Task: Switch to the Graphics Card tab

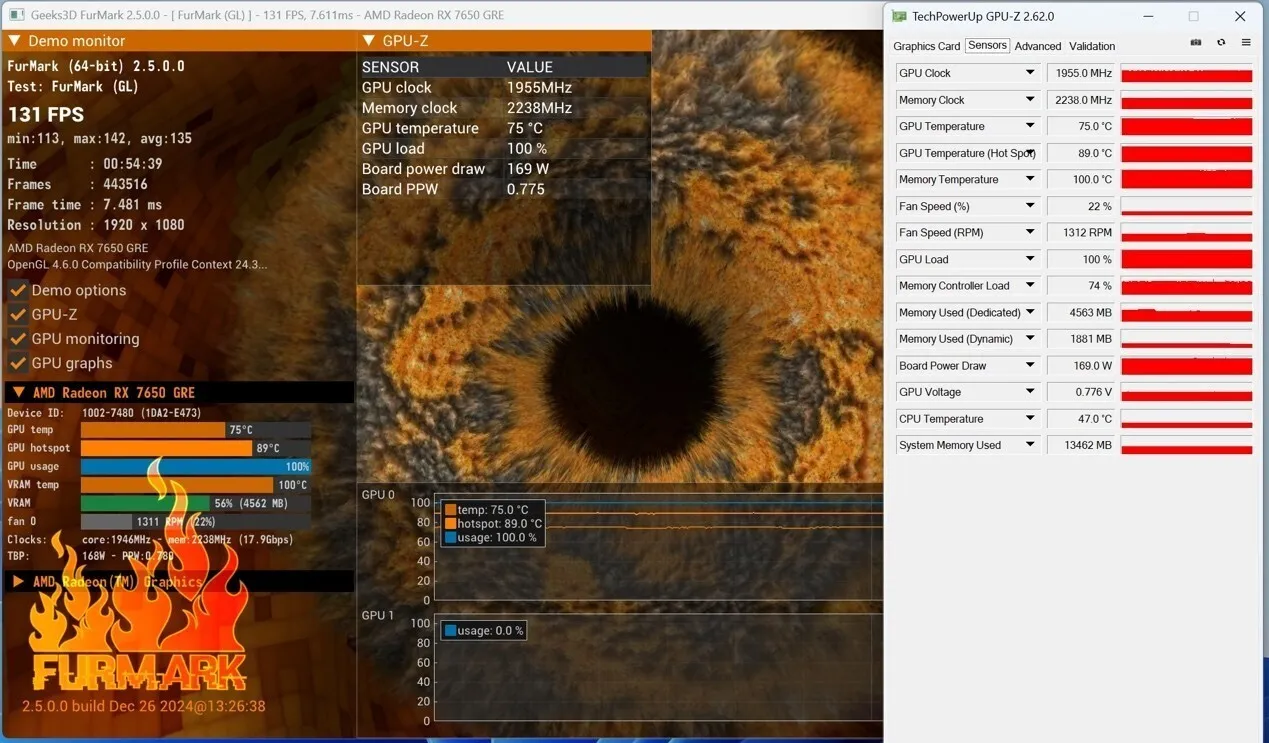Action: [926, 46]
